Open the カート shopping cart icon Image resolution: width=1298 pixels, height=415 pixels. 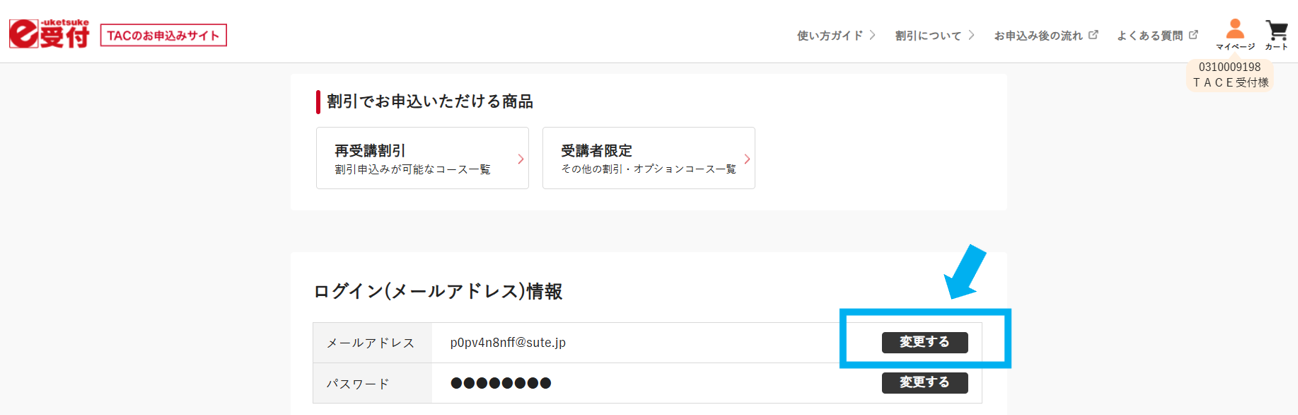tap(1276, 33)
